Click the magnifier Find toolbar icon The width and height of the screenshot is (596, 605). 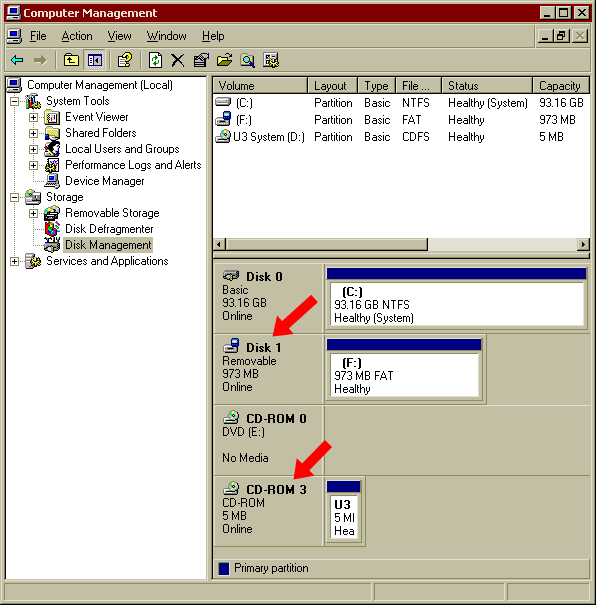247,60
